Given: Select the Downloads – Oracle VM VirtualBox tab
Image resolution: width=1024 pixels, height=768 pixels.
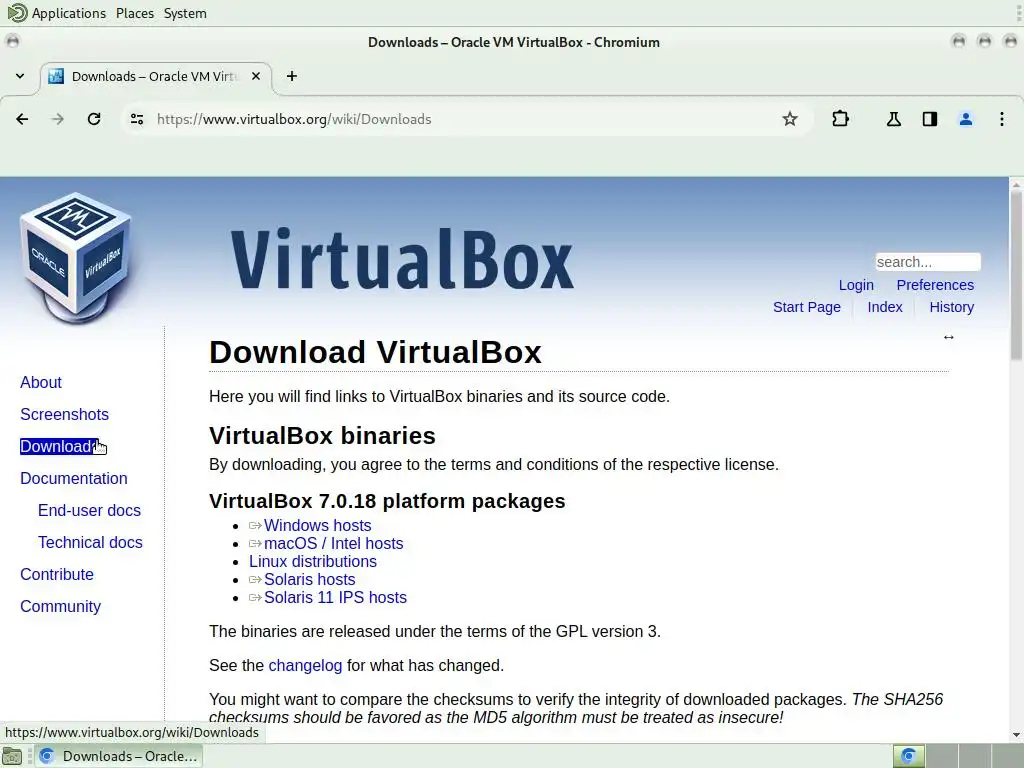Looking at the screenshot, I should pos(156,76).
